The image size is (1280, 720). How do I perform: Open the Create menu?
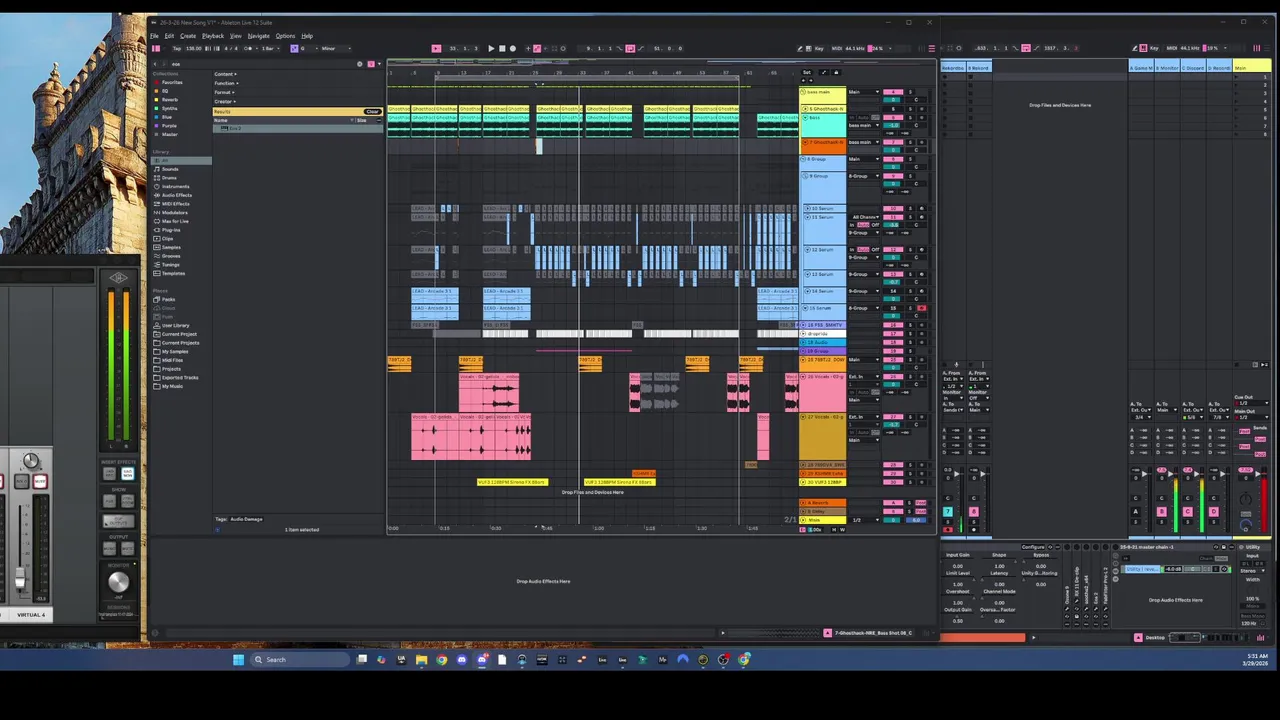pyautogui.click(x=188, y=36)
